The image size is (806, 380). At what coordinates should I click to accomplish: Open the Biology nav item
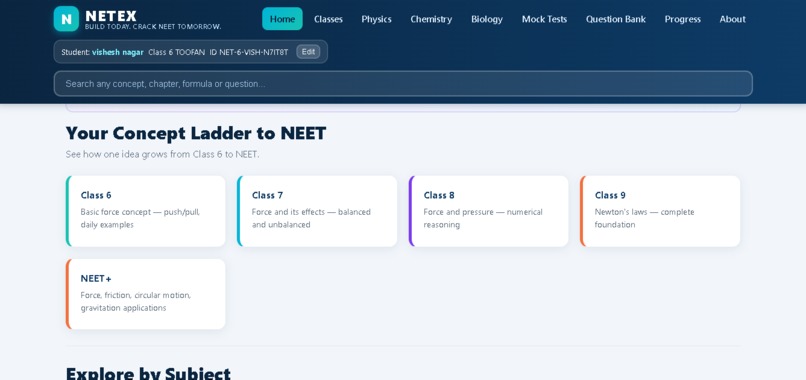point(487,19)
